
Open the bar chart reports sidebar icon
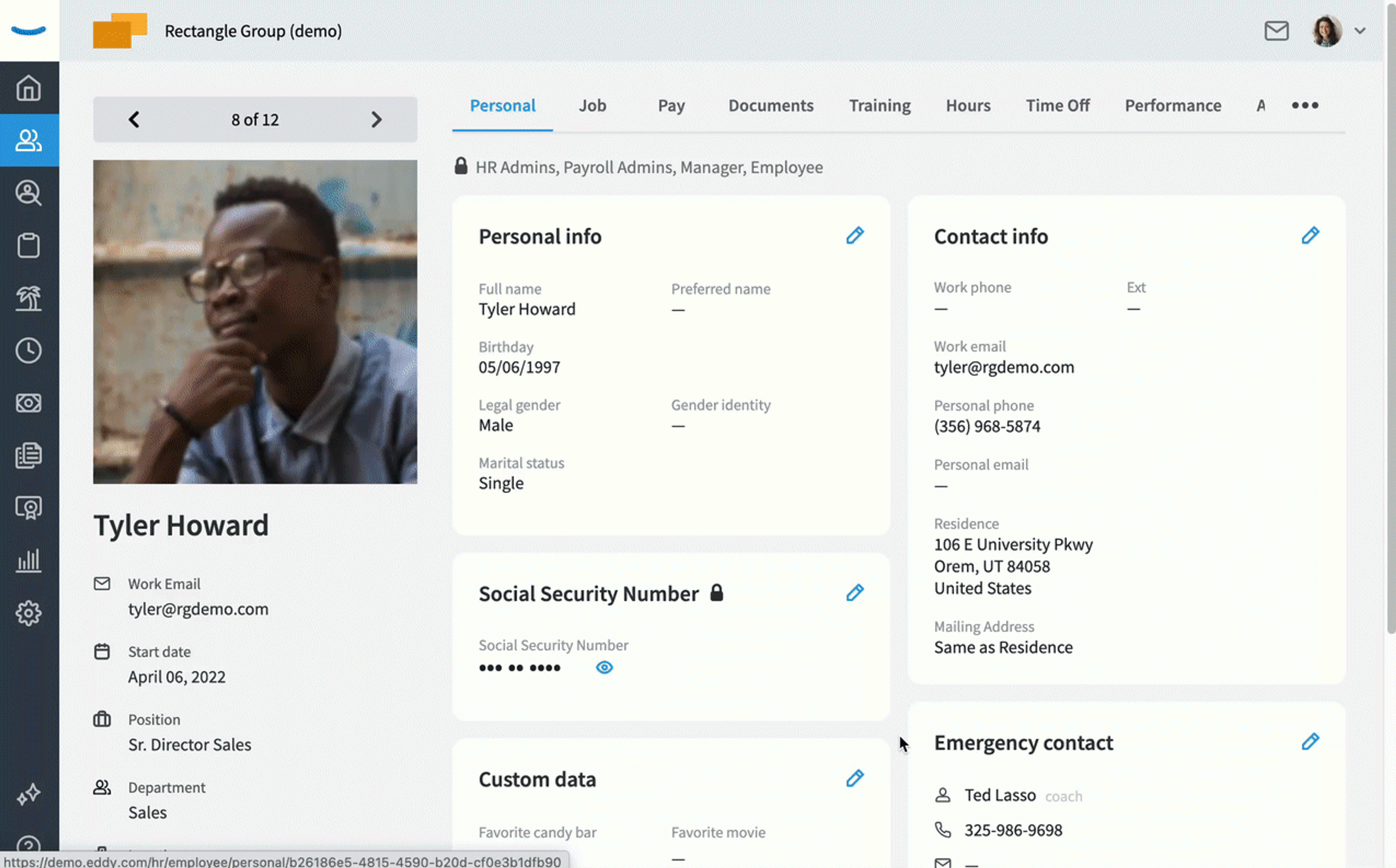pos(28,560)
